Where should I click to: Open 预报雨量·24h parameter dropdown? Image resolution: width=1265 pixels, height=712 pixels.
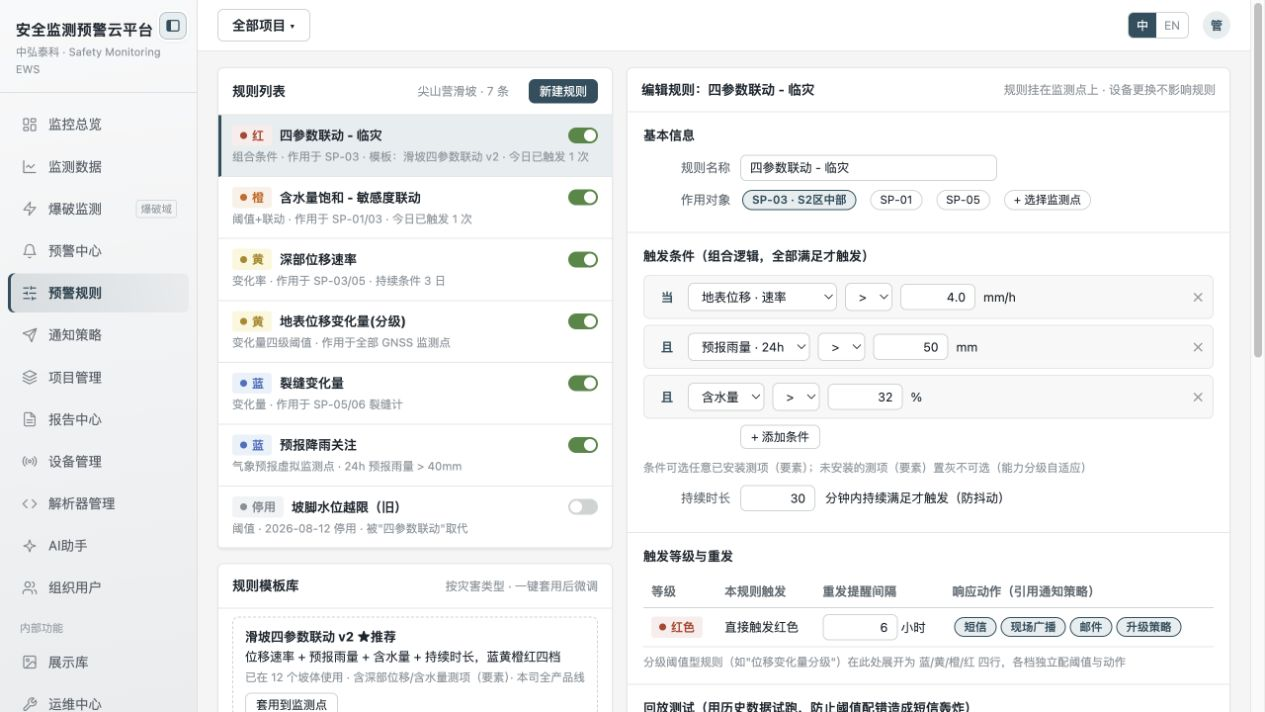tap(749, 347)
